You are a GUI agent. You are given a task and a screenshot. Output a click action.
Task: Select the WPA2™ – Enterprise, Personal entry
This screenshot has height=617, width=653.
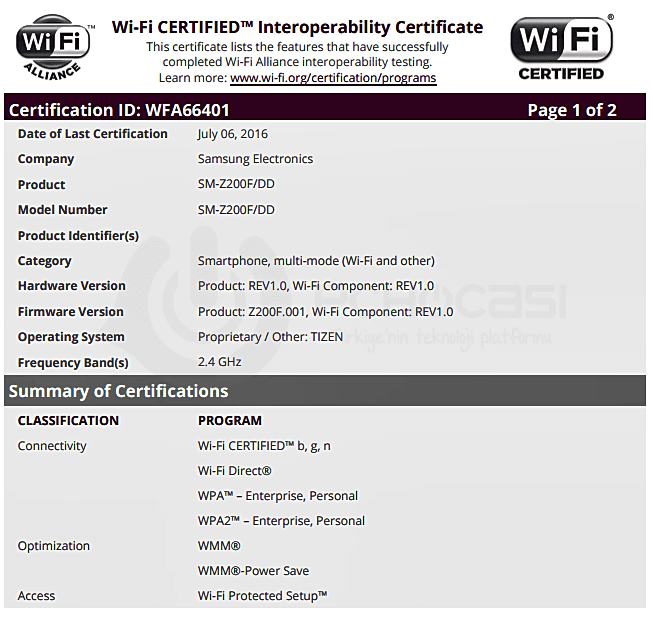tap(281, 521)
